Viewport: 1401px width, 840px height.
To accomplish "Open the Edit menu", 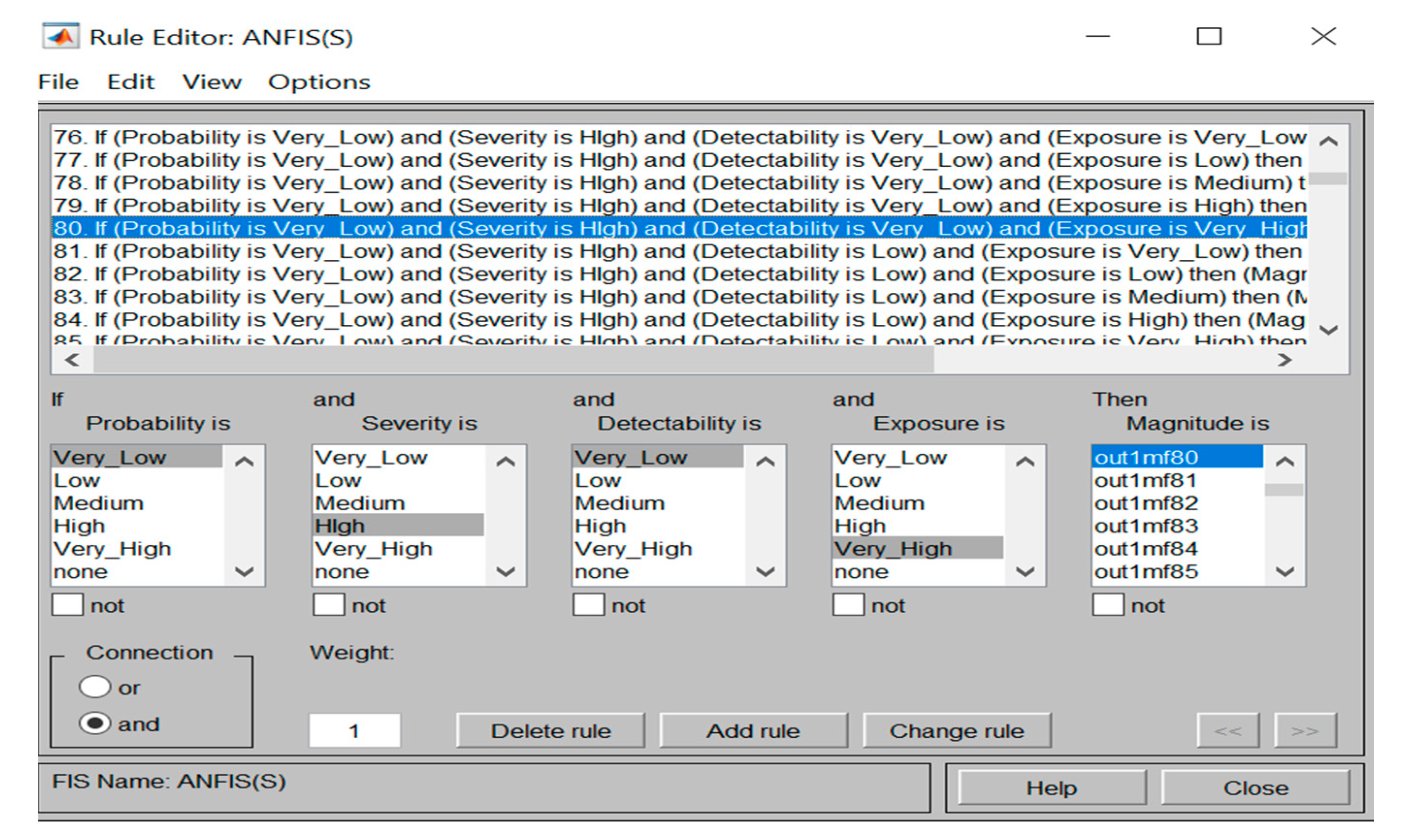I will (131, 82).
